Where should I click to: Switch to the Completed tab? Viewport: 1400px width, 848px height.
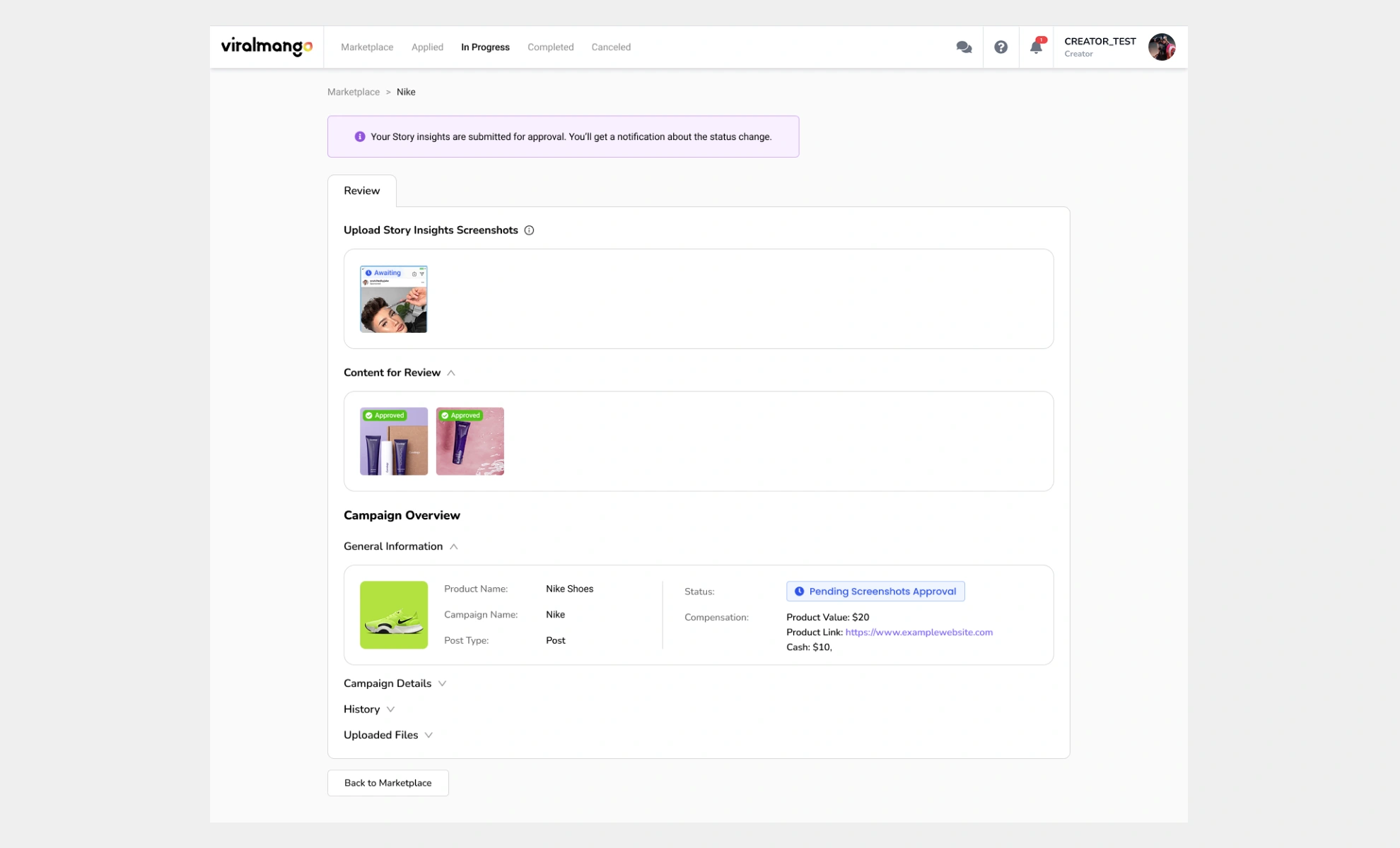coord(550,47)
